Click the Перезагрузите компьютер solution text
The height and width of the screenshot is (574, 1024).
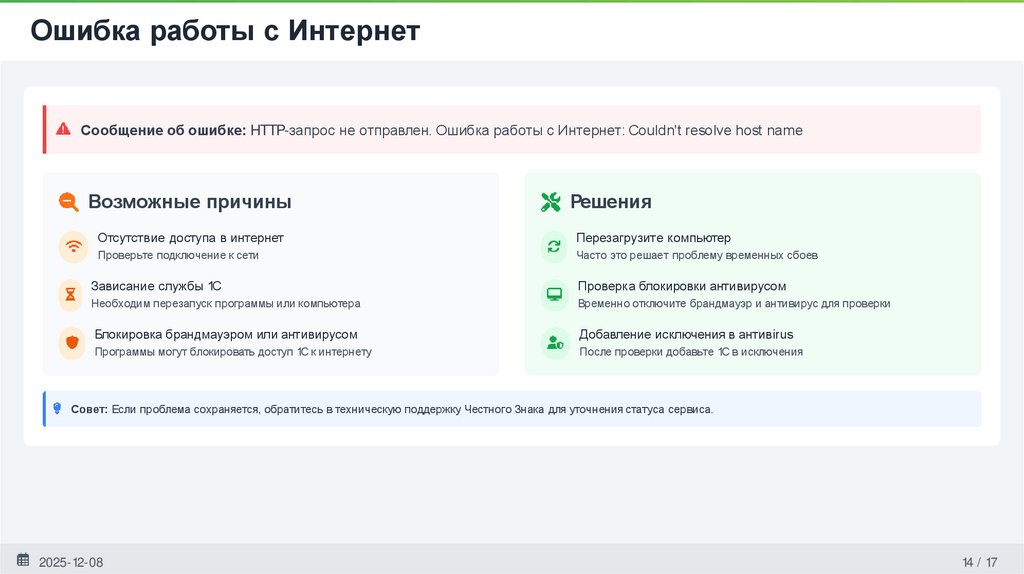653,238
